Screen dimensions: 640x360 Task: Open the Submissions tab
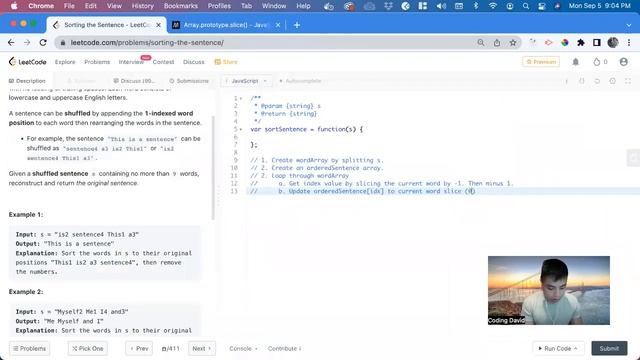(x=189, y=81)
